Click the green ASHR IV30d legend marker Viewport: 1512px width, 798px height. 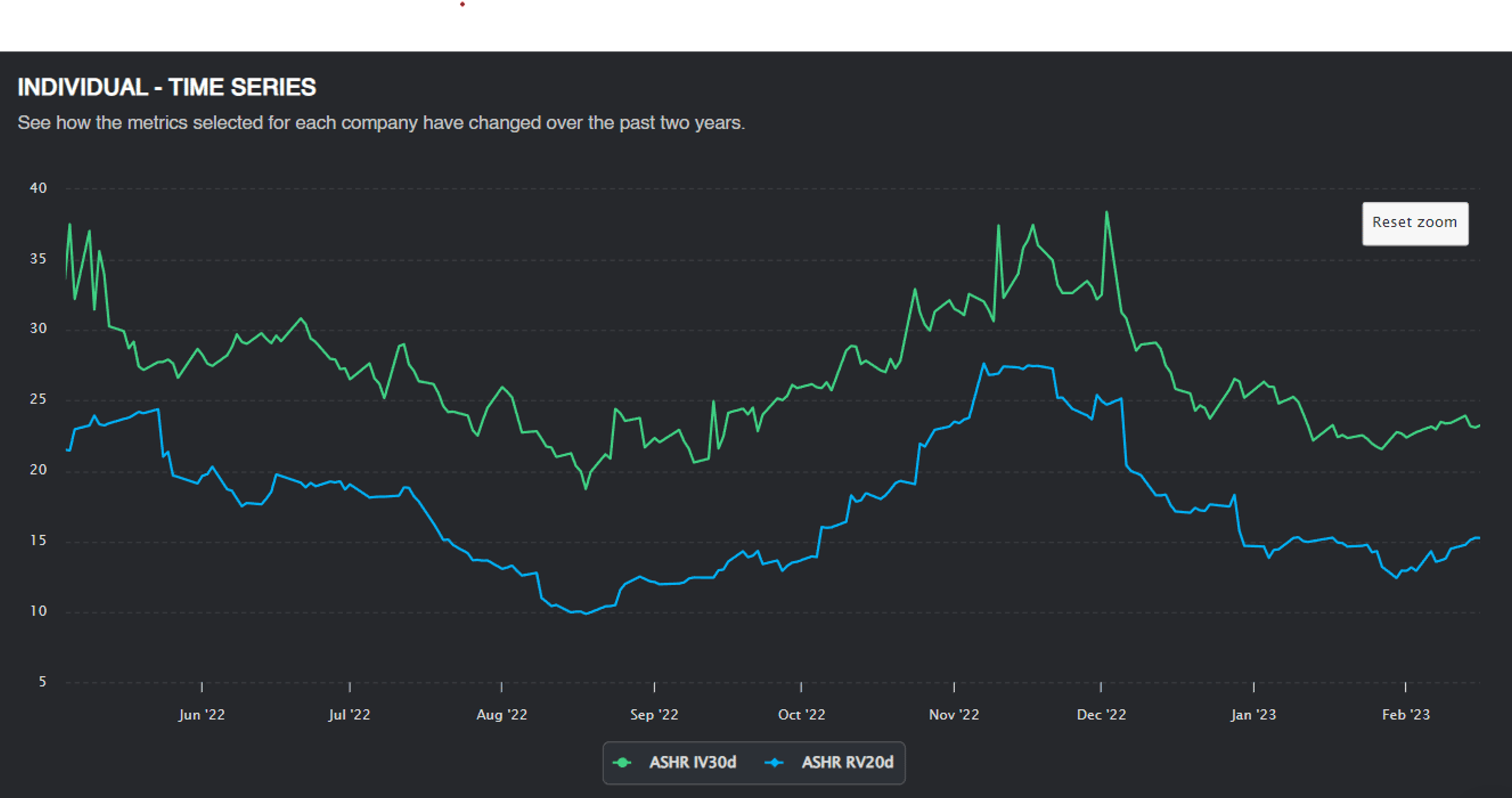622,763
